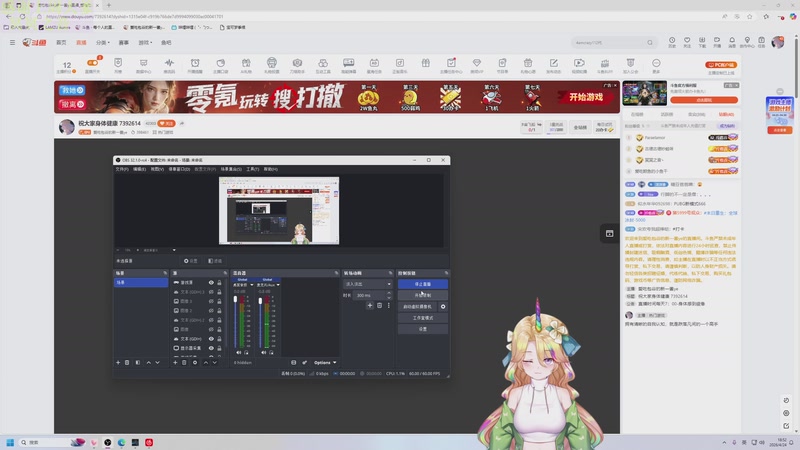800x450 pixels.
Task: Open the 编辑(E) menu in OBS
Action: tap(139, 169)
